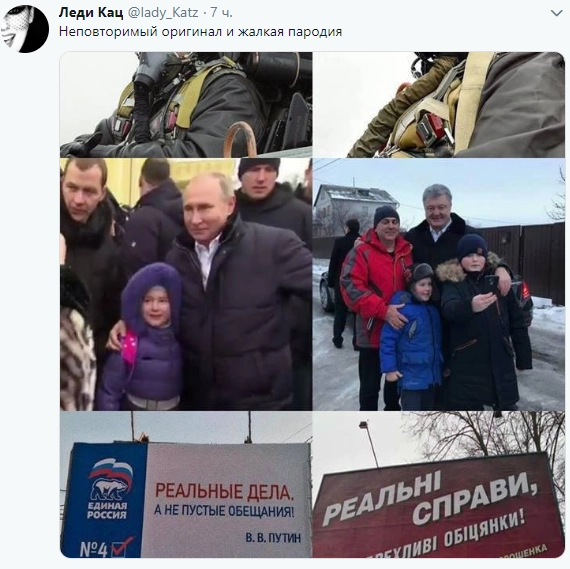Select the tweet text Неповторимый оригинал

coord(140,32)
